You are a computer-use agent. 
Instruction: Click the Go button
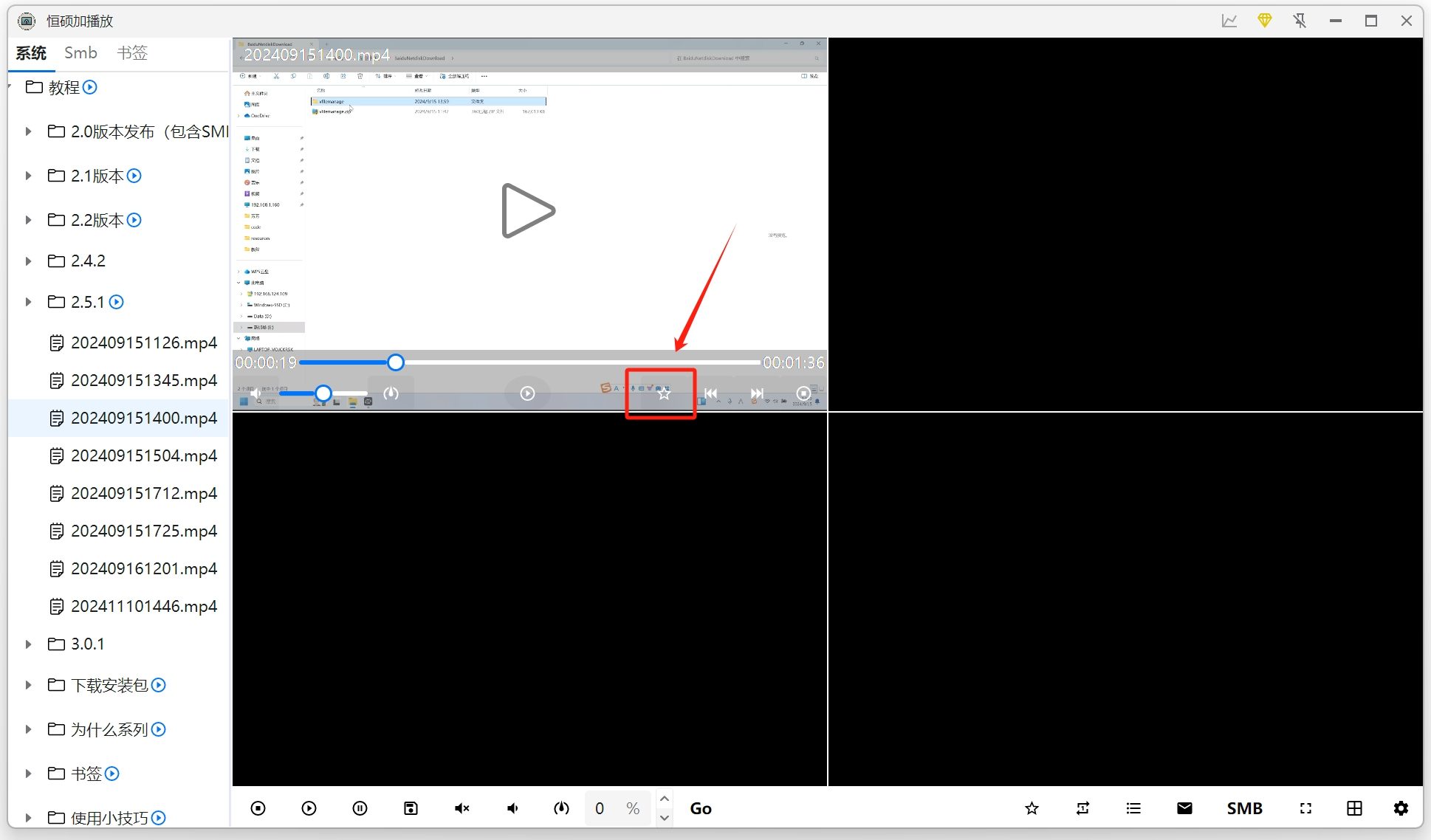pos(700,808)
